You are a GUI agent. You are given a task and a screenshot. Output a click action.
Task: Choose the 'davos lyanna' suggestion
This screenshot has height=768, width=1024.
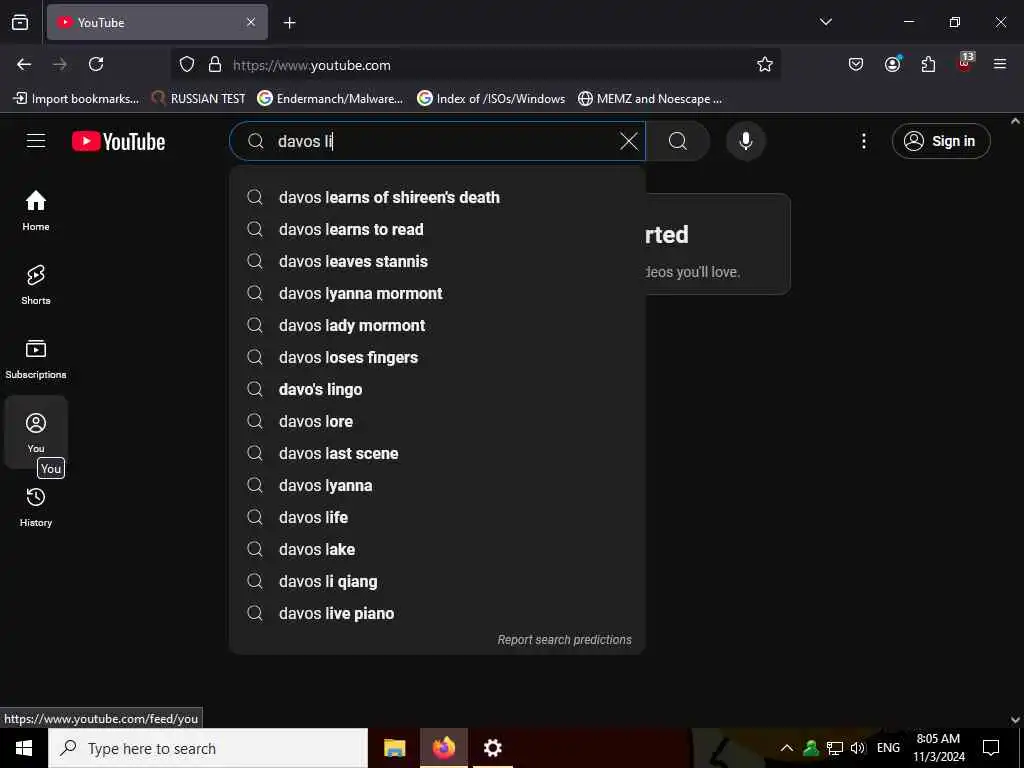(437, 485)
